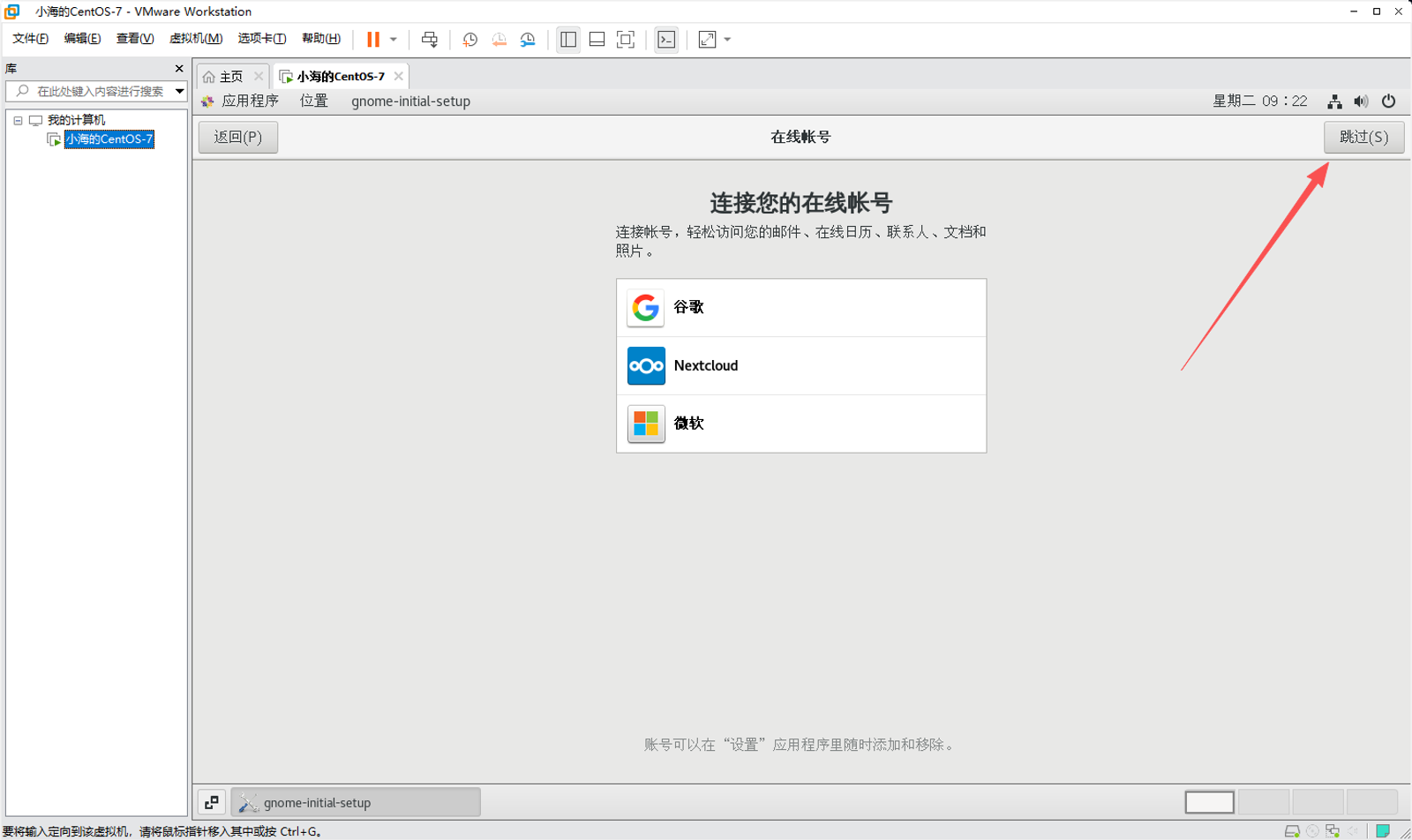Open the 编辑(E) menu
1412x840 pixels.
click(x=82, y=39)
